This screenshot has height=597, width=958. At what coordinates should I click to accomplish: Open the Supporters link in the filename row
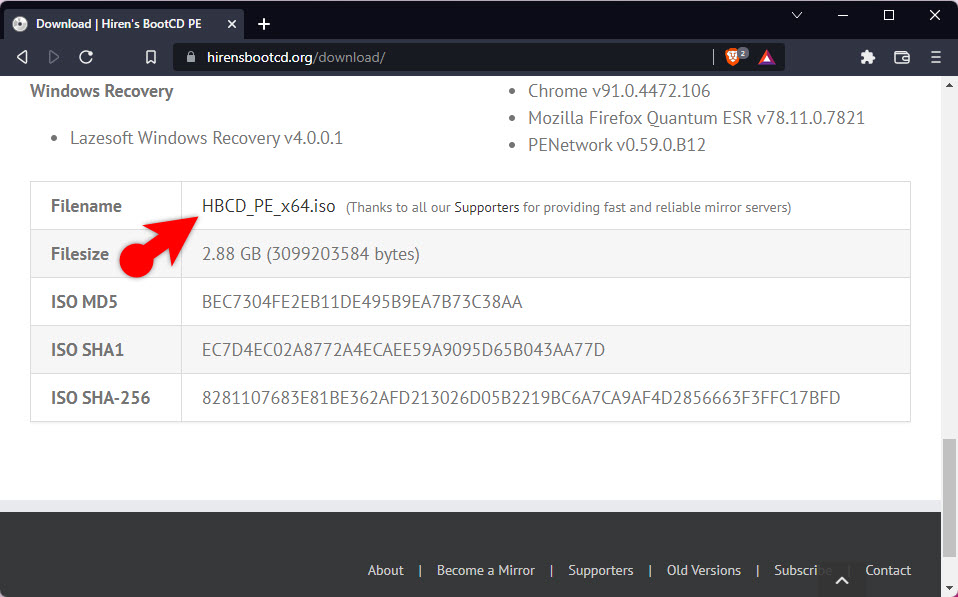pyautogui.click(x=486, y=207)
